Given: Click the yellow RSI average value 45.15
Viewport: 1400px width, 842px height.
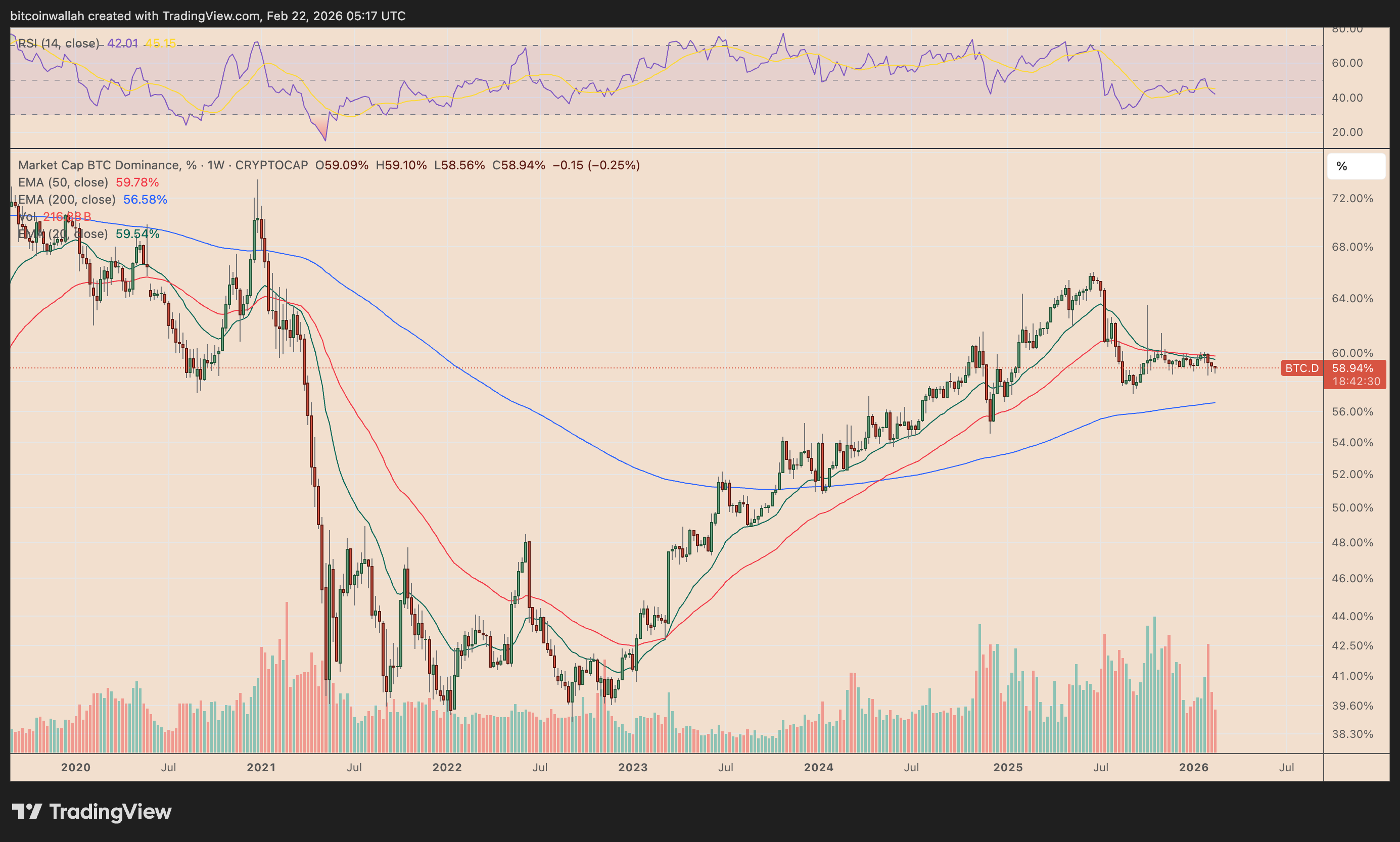Looking at the screenshot, I should click(x=161, y=43).
